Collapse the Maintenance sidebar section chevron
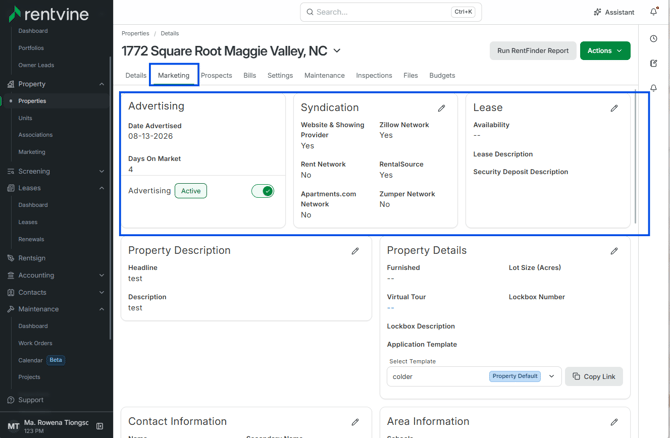Image resolution: width=670 pixels, height=438 pixels. tap(102, 309)
